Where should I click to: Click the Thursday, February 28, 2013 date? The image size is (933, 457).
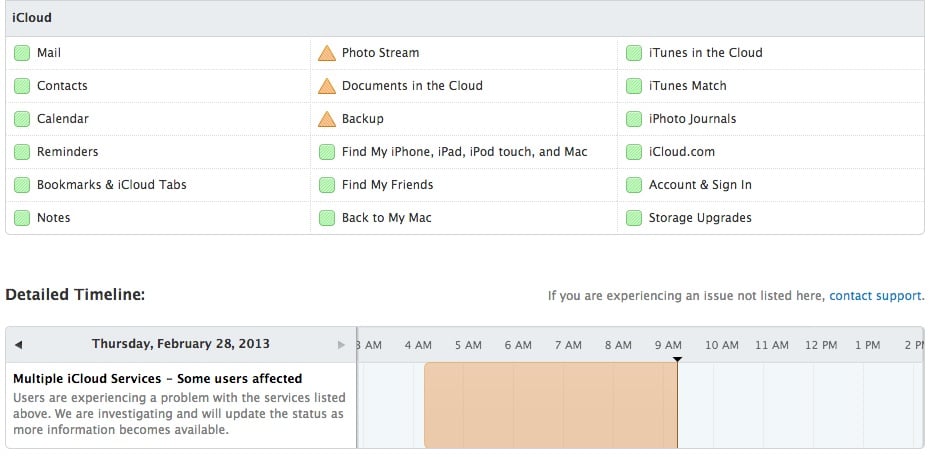[180, 344]
